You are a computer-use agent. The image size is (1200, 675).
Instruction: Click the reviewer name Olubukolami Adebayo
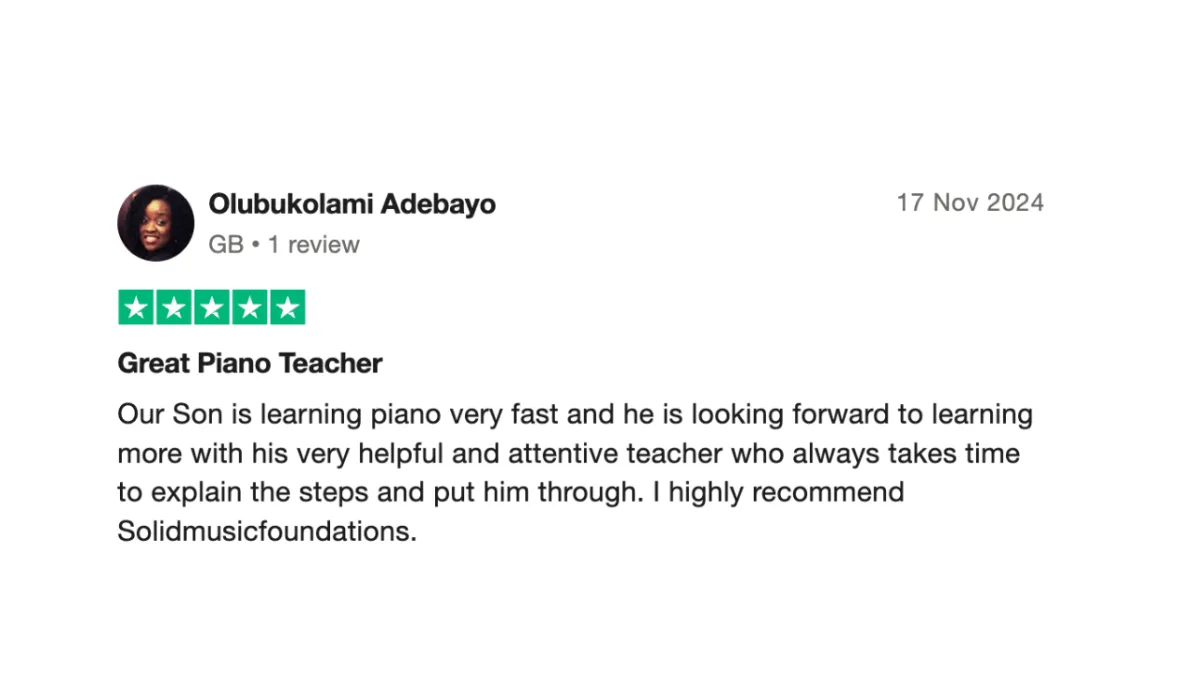(x=352, y=204)
